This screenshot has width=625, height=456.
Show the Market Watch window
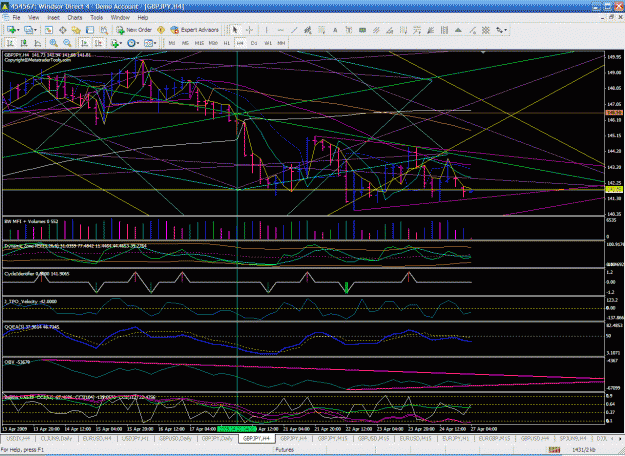[x=49, y=30]
